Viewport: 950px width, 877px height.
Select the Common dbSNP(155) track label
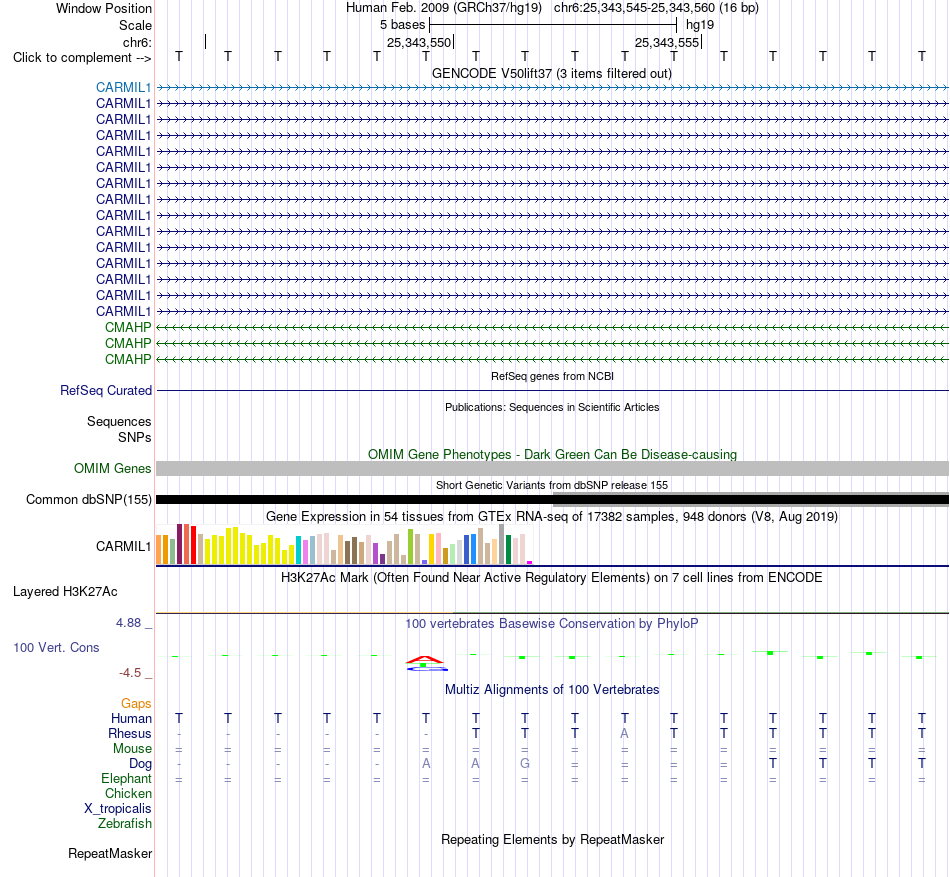point(88,500)
